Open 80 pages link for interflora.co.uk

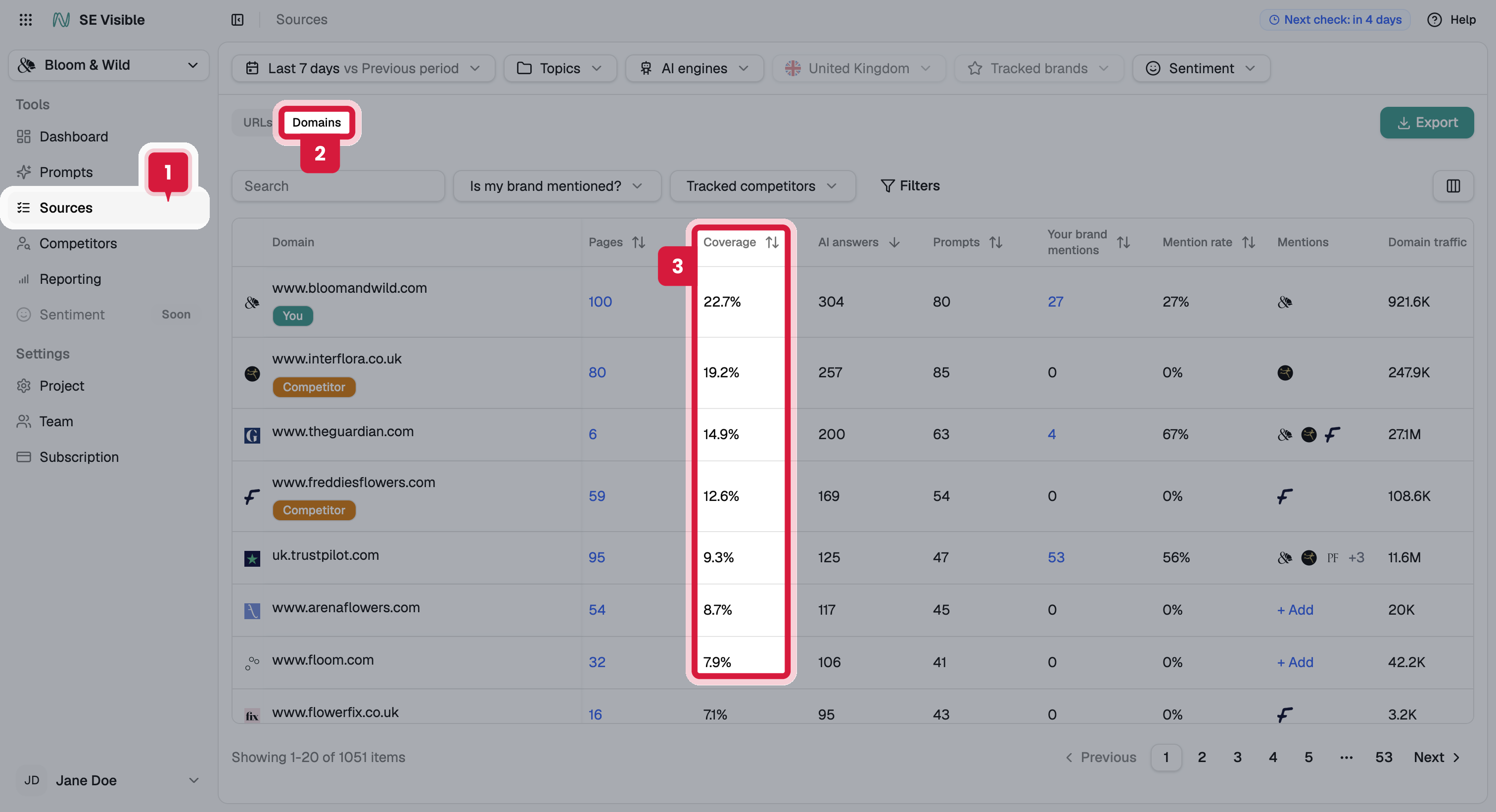pos(597,373)
